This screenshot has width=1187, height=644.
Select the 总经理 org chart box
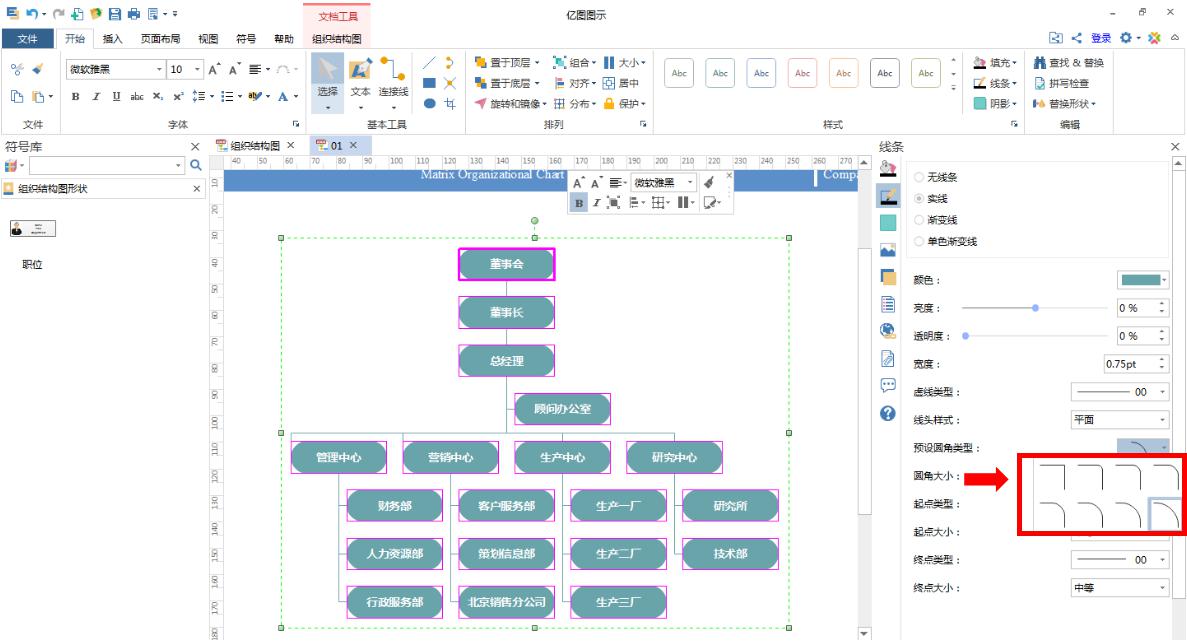pyautogui.click(x=506, y=361)
